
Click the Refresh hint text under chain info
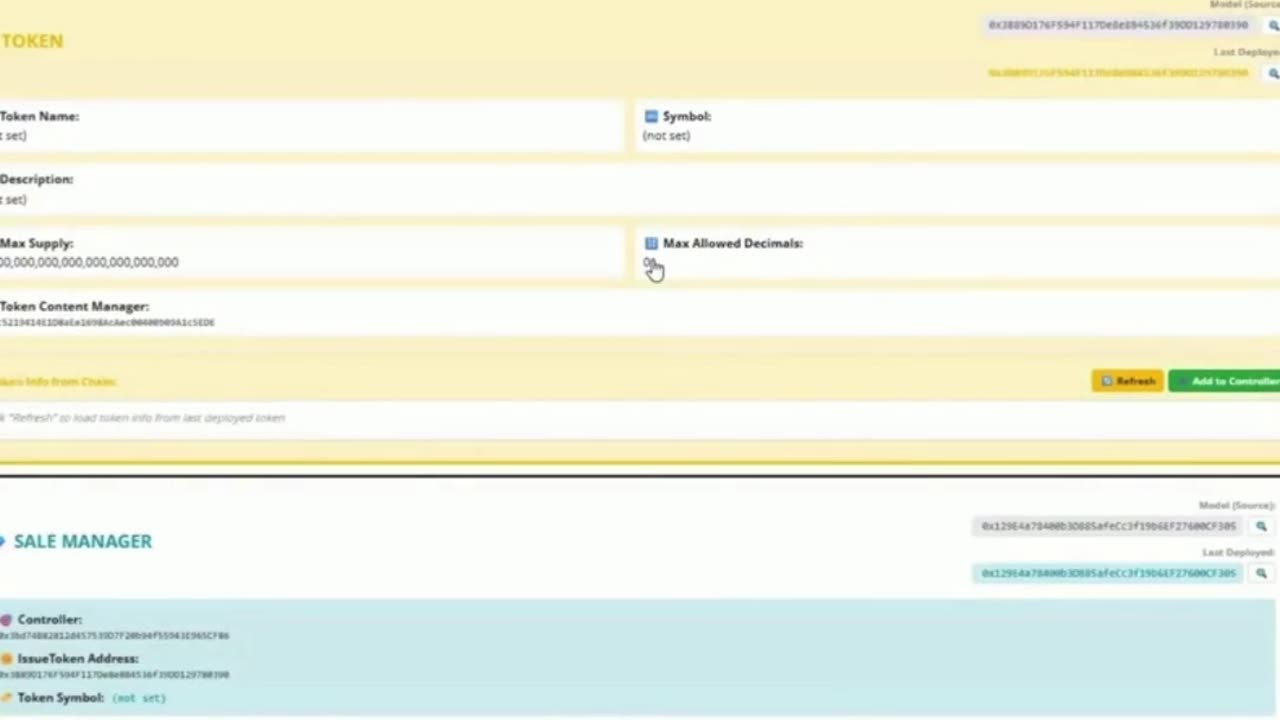point(142,418)
